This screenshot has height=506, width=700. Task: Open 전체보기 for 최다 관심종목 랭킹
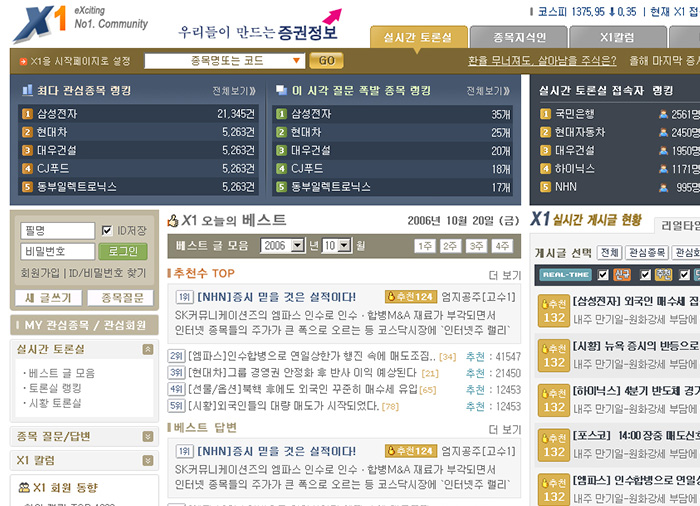click(234, 91)
